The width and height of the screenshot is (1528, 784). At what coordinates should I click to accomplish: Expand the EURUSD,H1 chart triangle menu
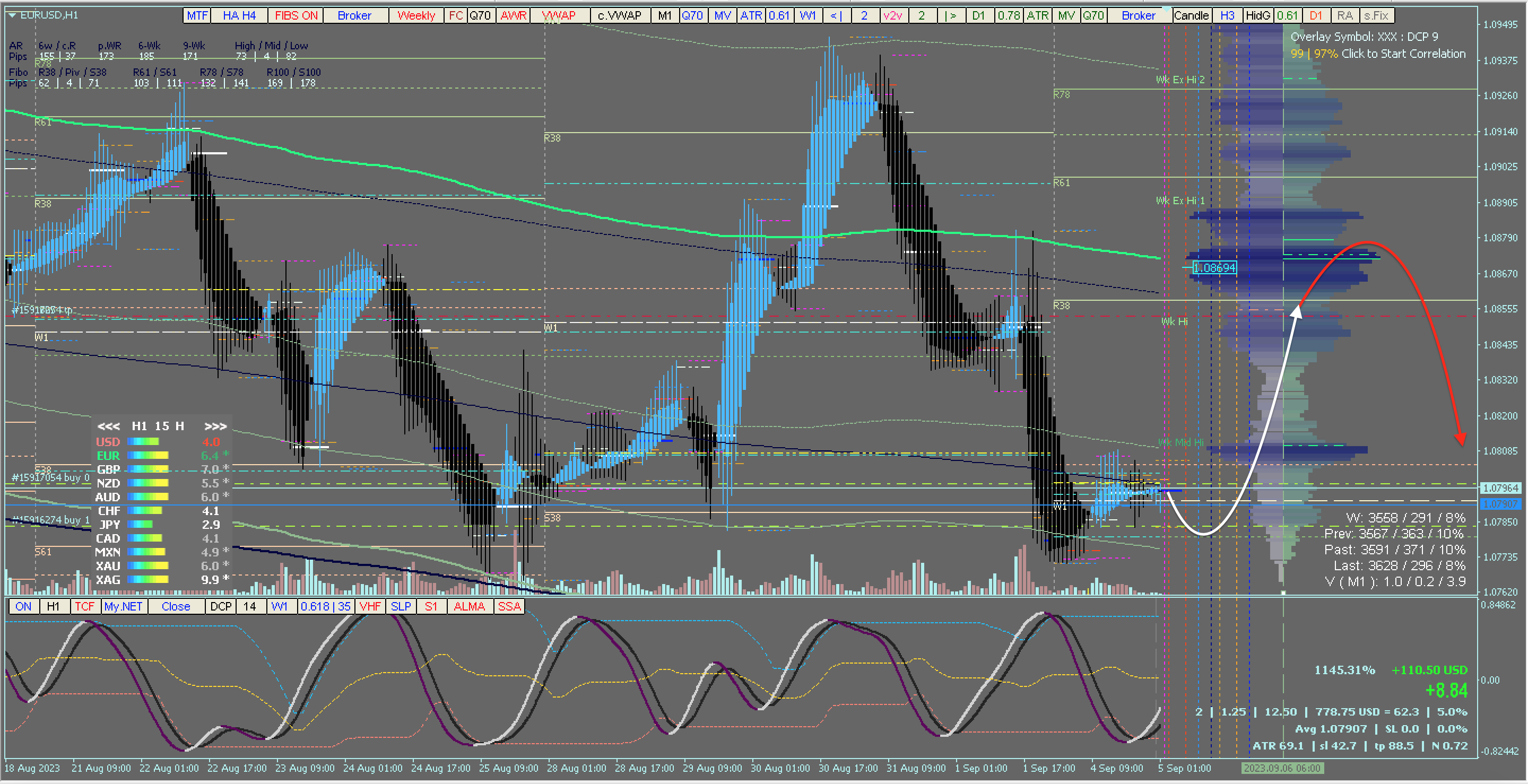[x=12, y=15]
